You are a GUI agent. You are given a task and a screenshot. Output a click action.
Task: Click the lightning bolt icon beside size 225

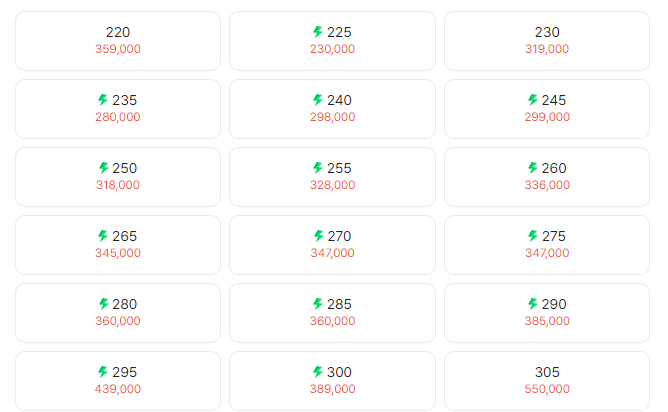pyautogui.click(x=318, y=32)
